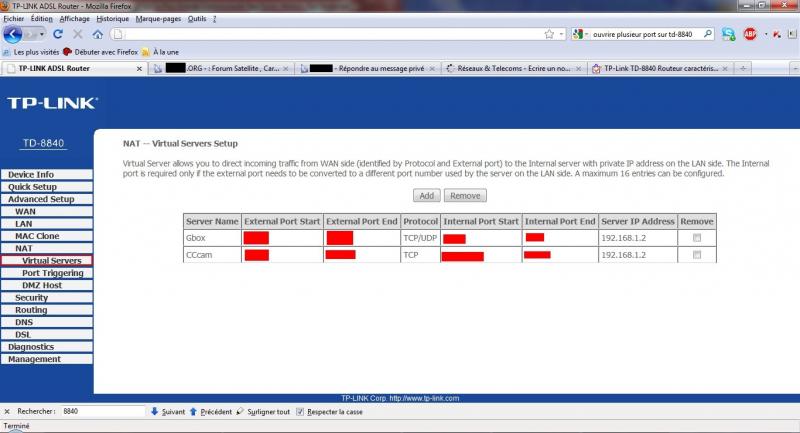
Task: Switch to TP-Link TD-8840 Routeur tab
Action: coord(660,68)
